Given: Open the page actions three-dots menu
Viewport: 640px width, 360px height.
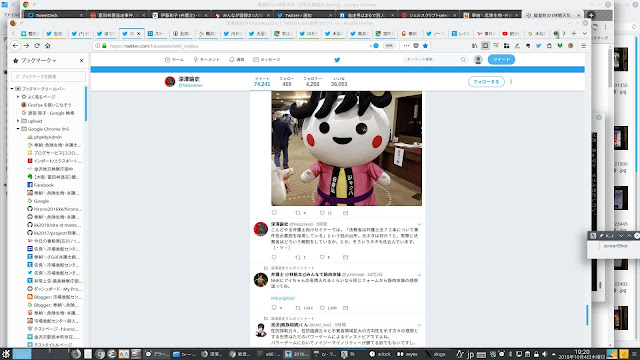Looking at the screenshot, I should tap(406, 46).
